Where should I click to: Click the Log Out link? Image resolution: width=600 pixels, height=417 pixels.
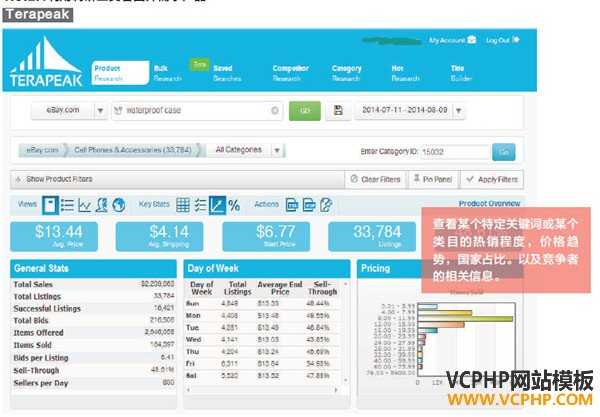pyautogui.click(x=497, y=40)
